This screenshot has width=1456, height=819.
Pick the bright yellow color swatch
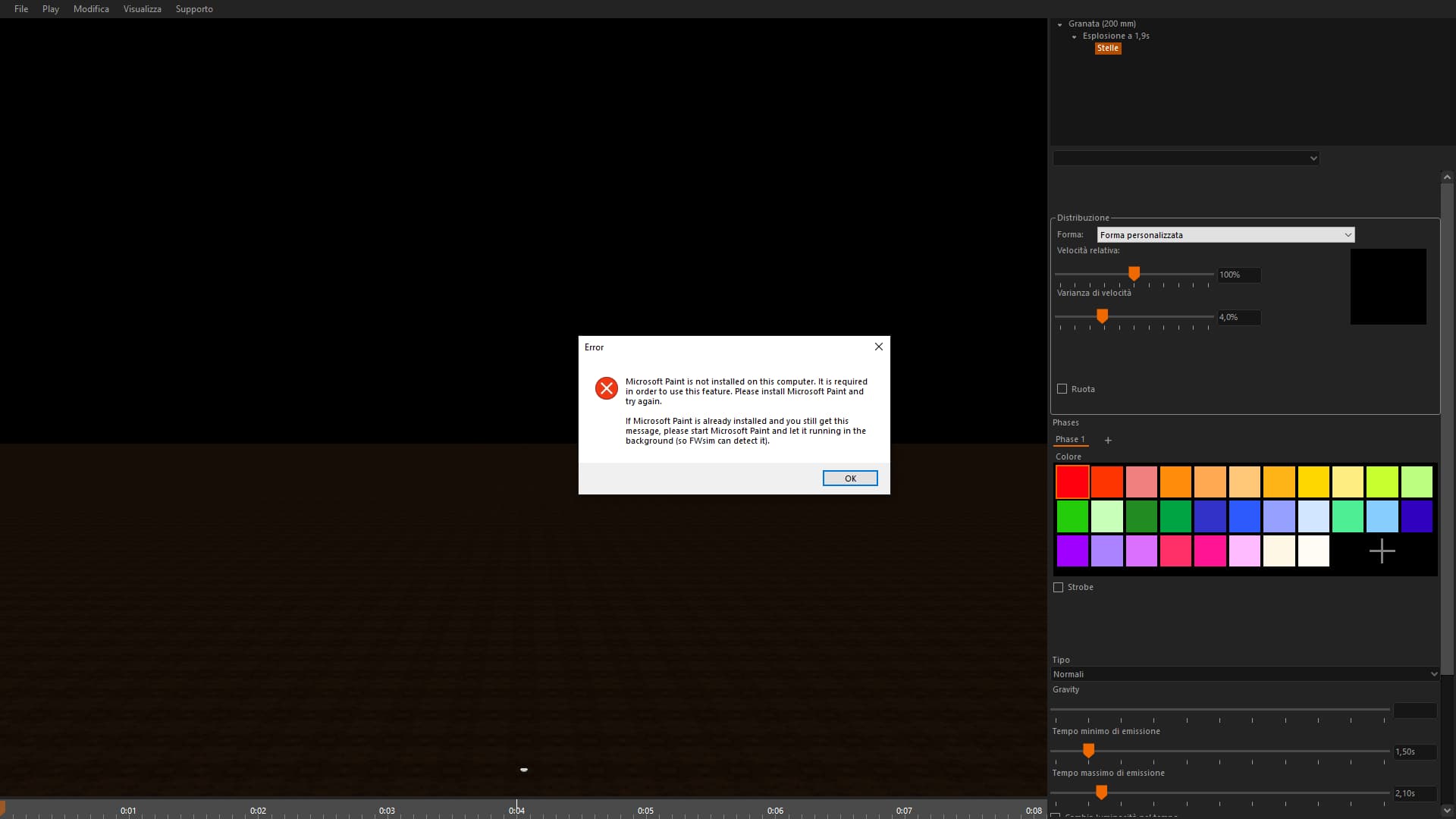pos(1313,482)
